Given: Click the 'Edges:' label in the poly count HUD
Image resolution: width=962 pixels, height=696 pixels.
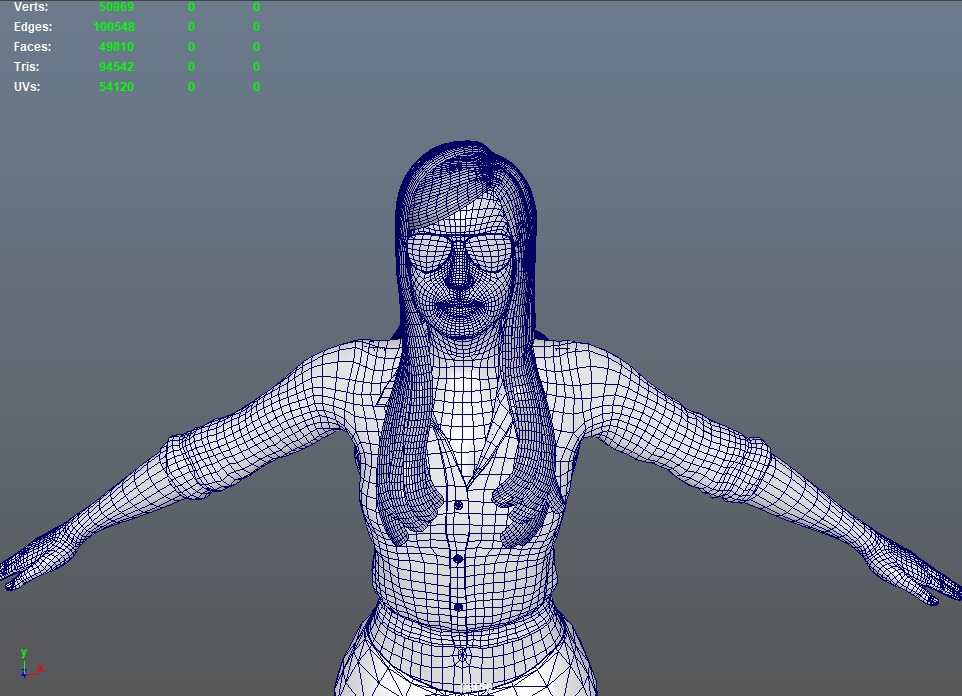Looking at the screenshot, I should click(33, 27).
